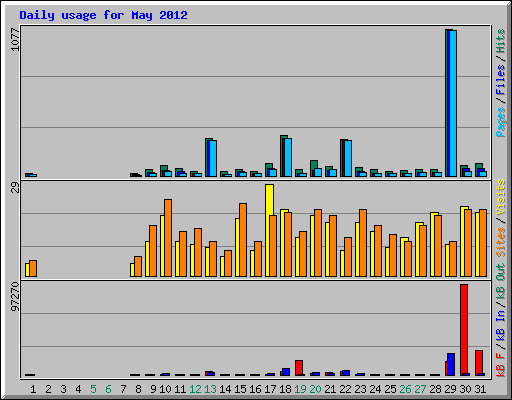The height and width of the screenshot is (400, 512).
Task: Click the orange sites bar on day 23
Action: pyautogui.click(x=363, y=243)
